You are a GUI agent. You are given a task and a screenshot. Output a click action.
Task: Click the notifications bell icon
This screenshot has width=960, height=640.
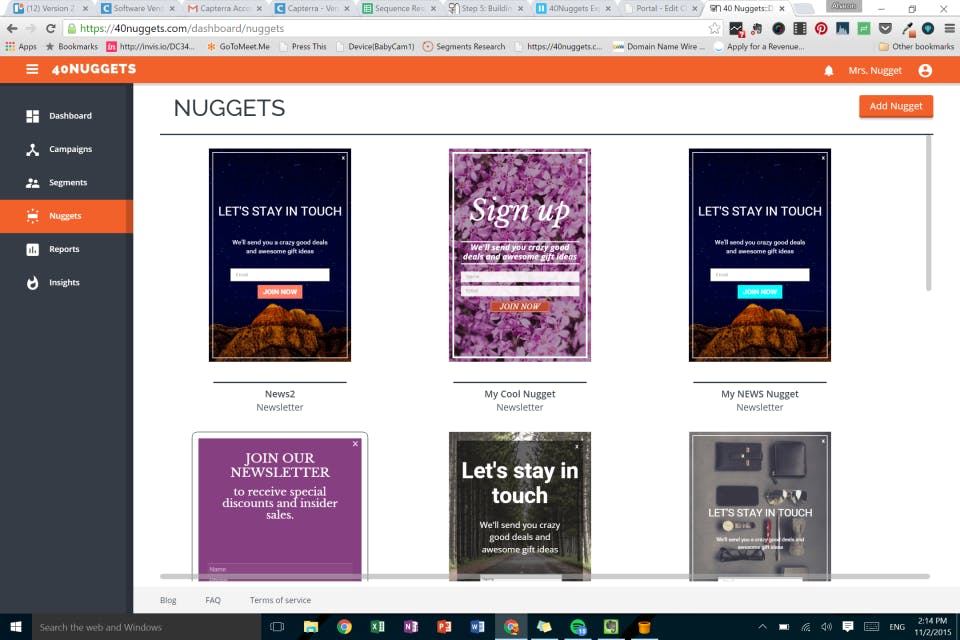pos(828,70)
